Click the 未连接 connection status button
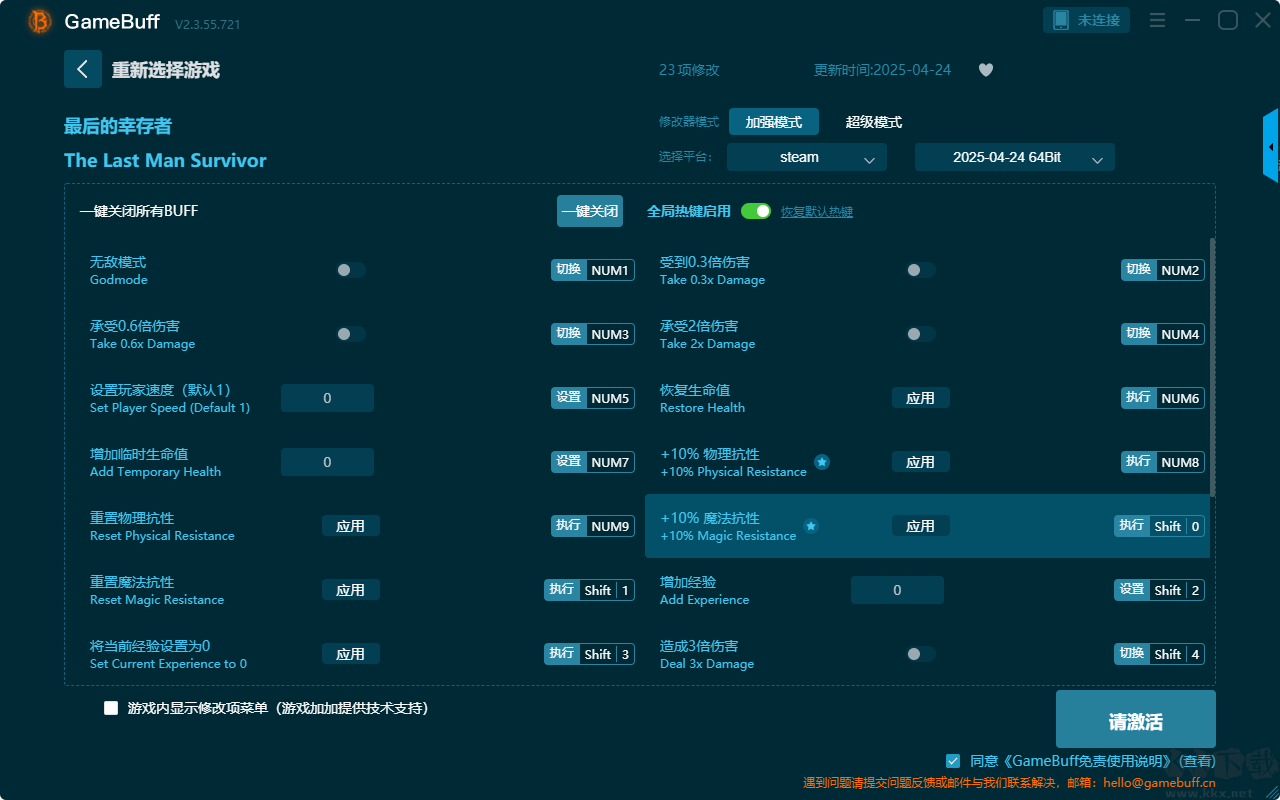Screen dimensions: 1280x800 1087,20
